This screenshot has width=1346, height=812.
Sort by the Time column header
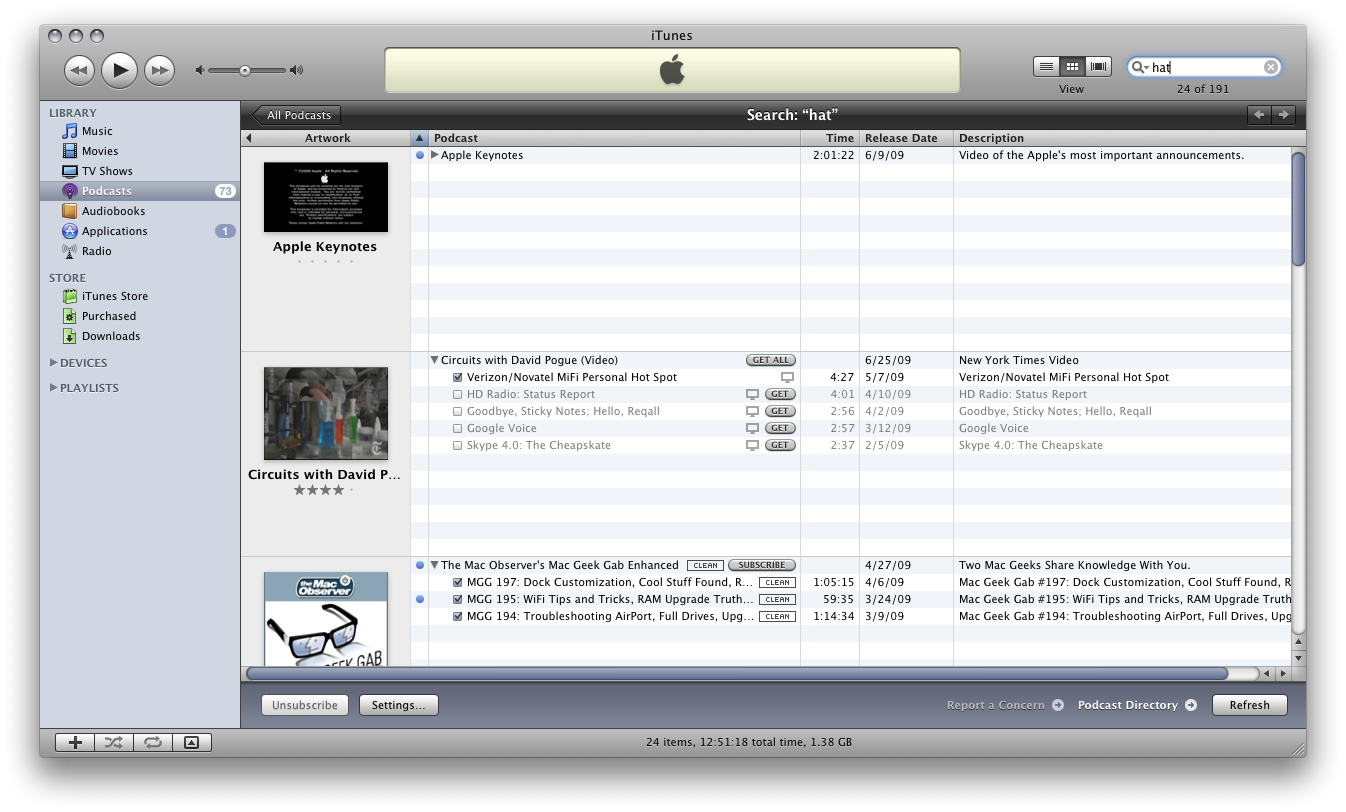[x=830, y=138]
